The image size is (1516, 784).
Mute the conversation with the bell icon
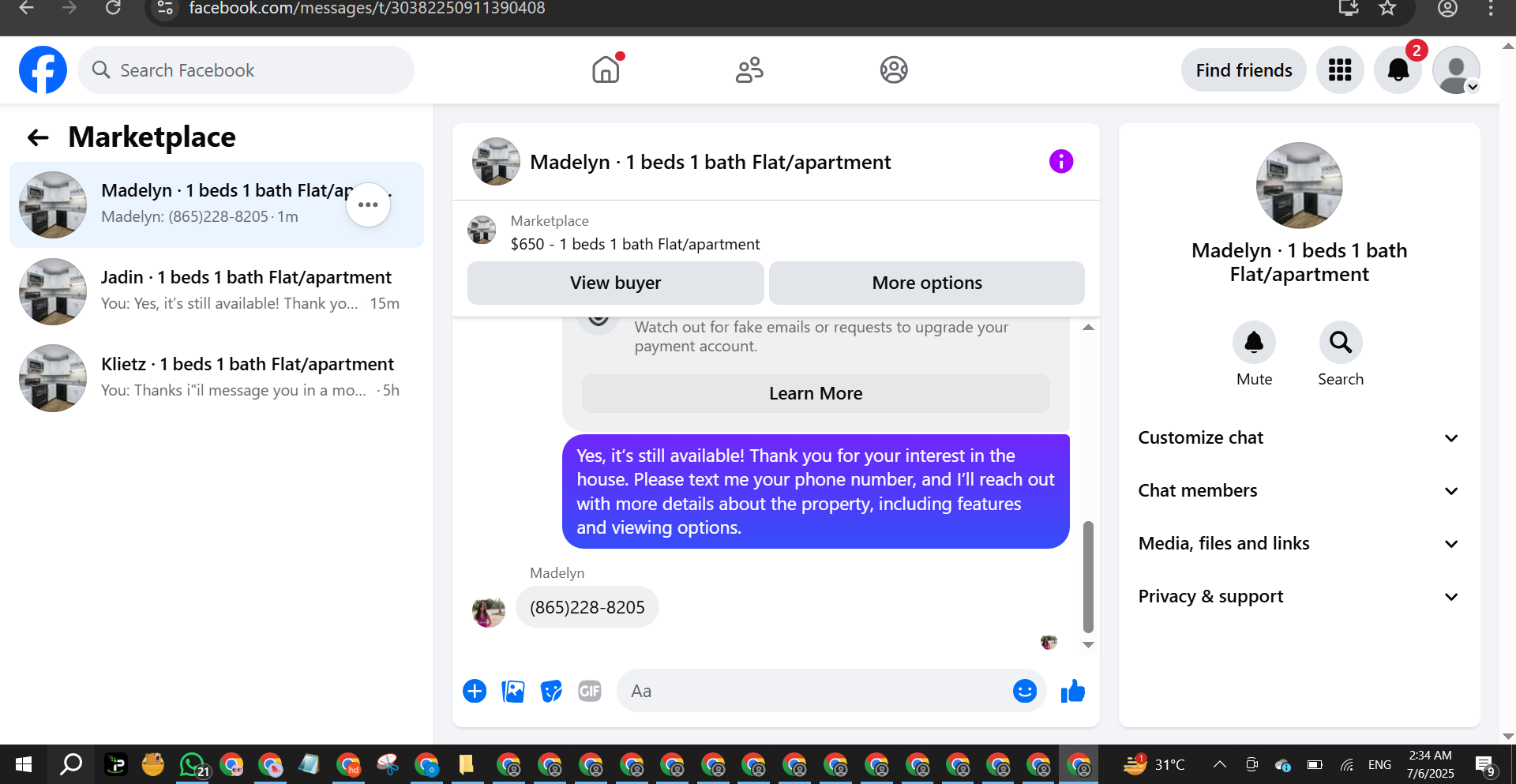[x=1254, y=342]
